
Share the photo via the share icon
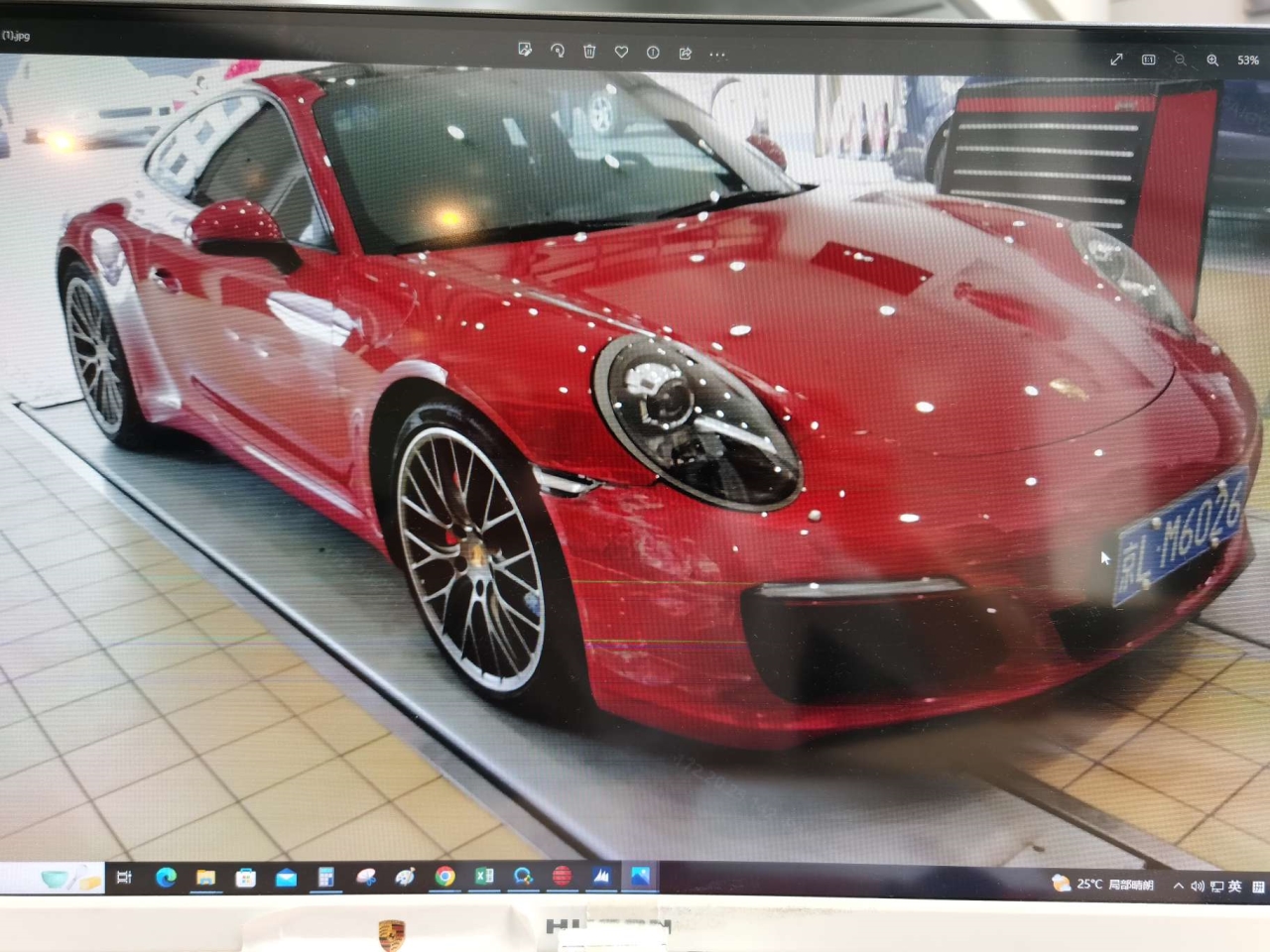pos(685,54)
